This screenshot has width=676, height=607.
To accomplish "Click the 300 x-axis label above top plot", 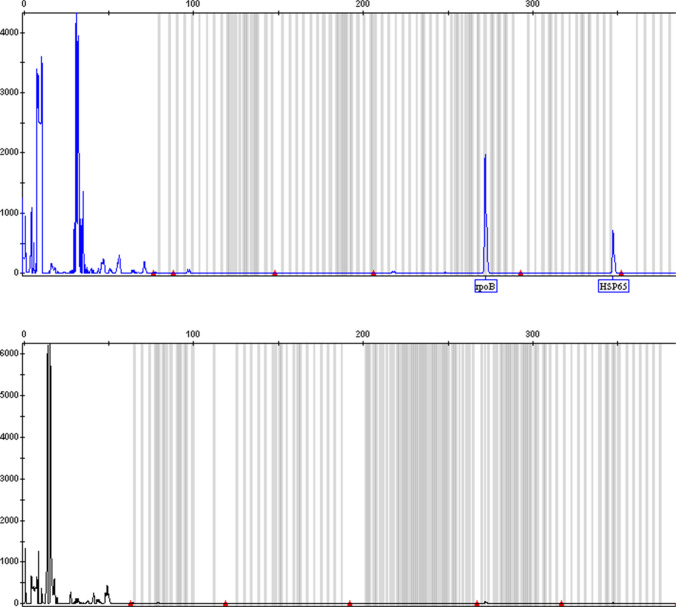I will [x=532, y=4].
